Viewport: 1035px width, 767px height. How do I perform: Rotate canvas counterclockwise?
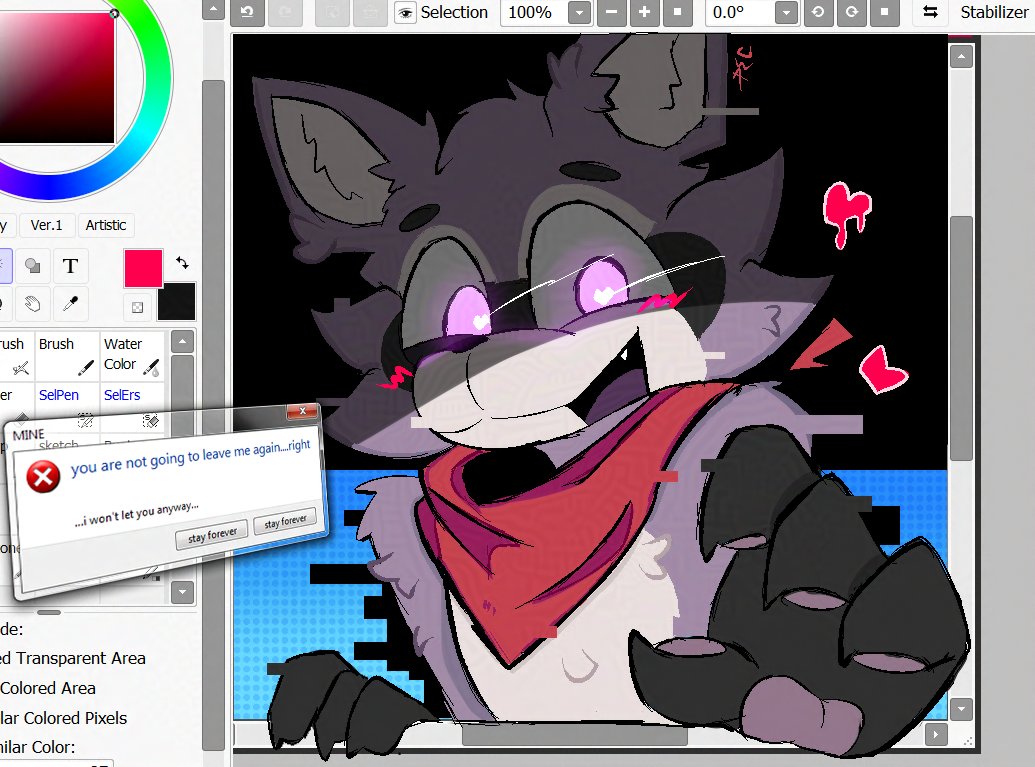coord(818,12)
